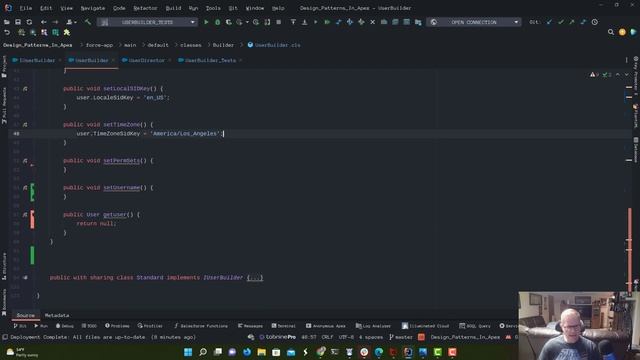Click the Forward navigation arrow
Screen dimensions: 640x360
(x=55, y=22)
